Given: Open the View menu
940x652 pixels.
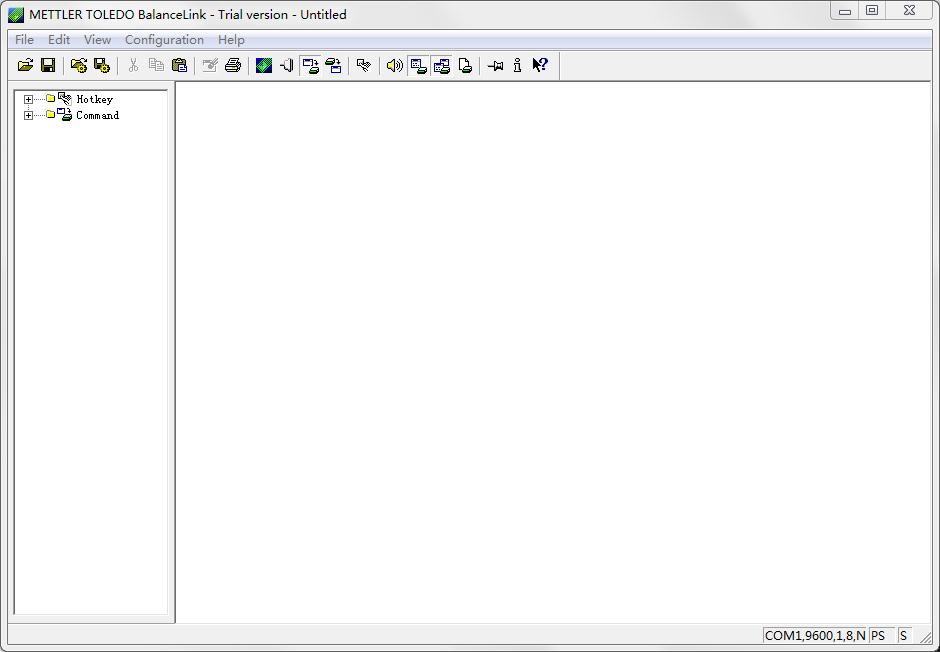Looking at the screenshot, I should (x=97, y=40).
